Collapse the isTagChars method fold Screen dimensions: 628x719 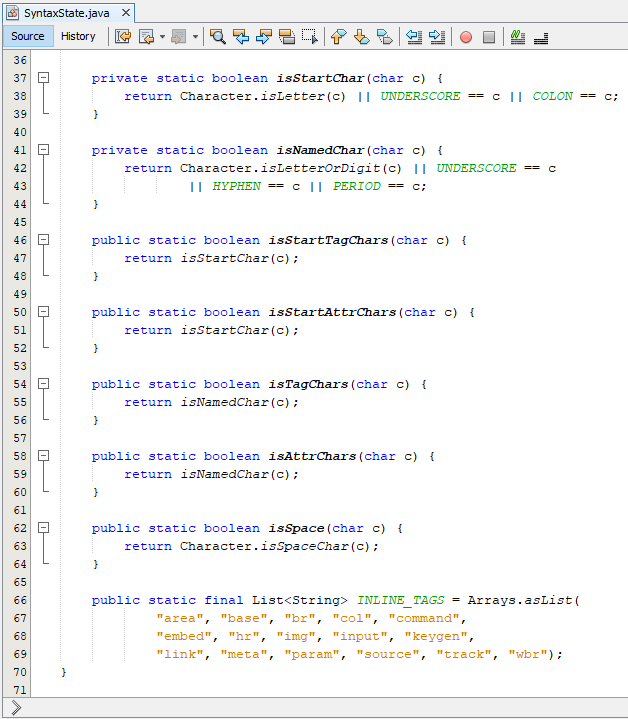pos(43,383)
